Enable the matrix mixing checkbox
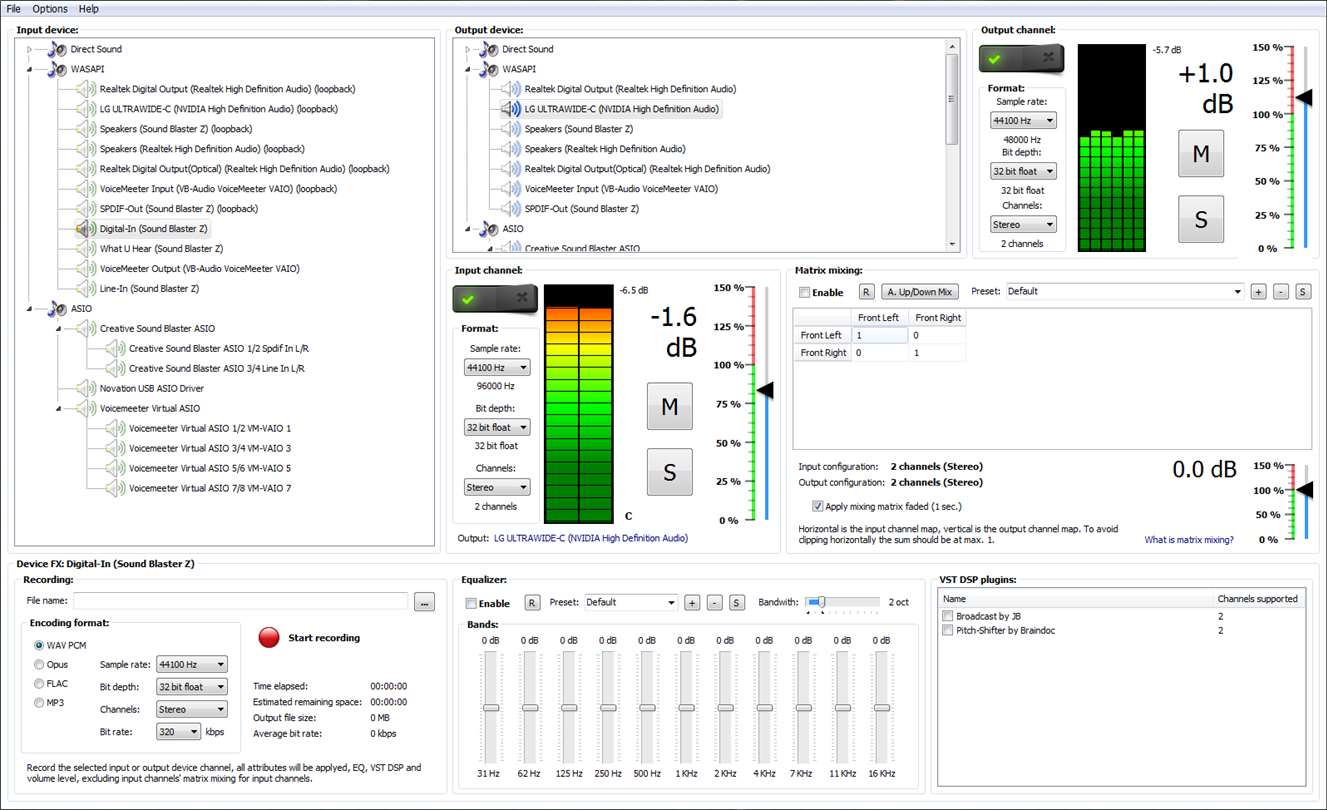 click(805, 293)
